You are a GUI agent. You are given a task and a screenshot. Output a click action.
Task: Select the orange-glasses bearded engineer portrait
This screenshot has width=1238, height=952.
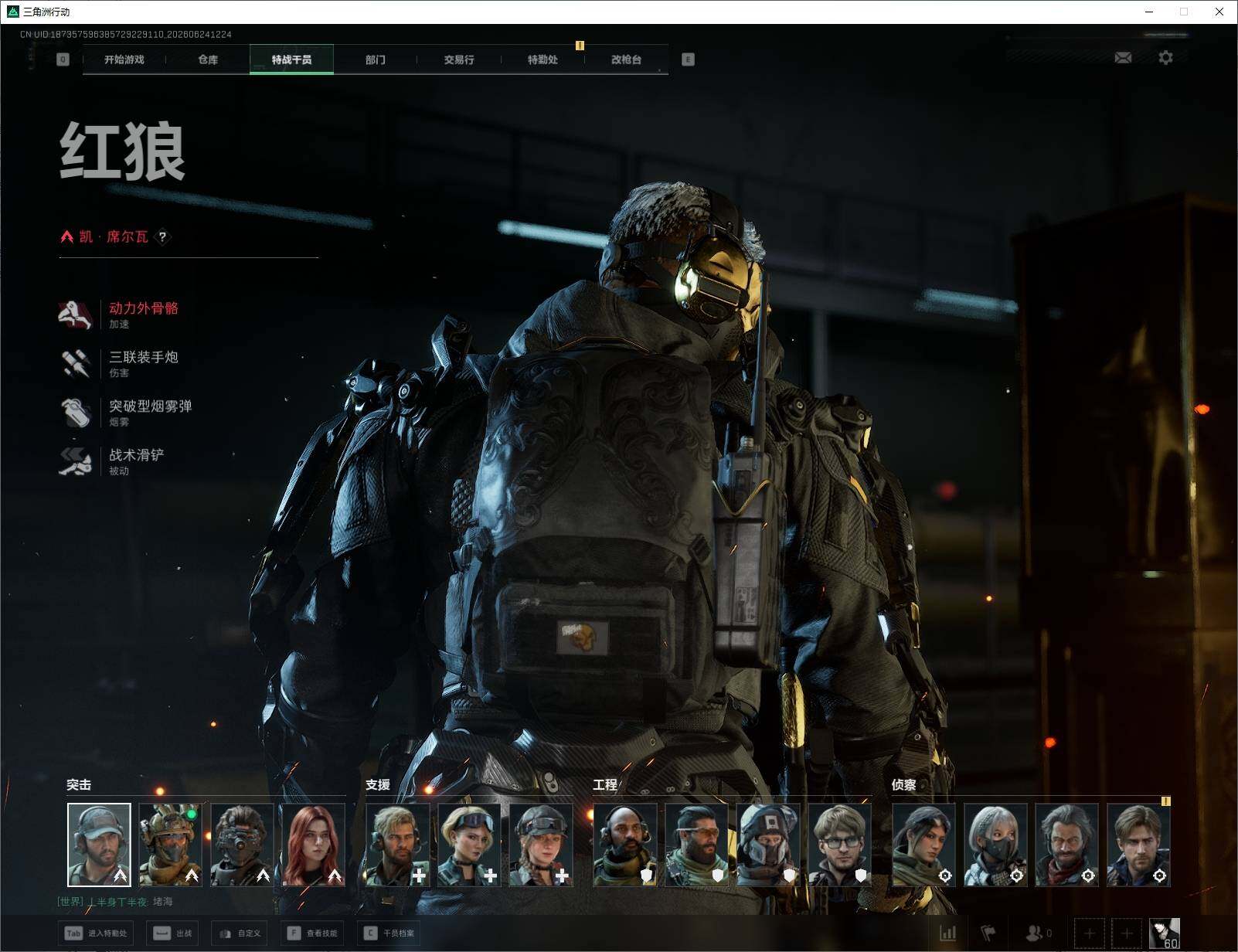(696, 845)
